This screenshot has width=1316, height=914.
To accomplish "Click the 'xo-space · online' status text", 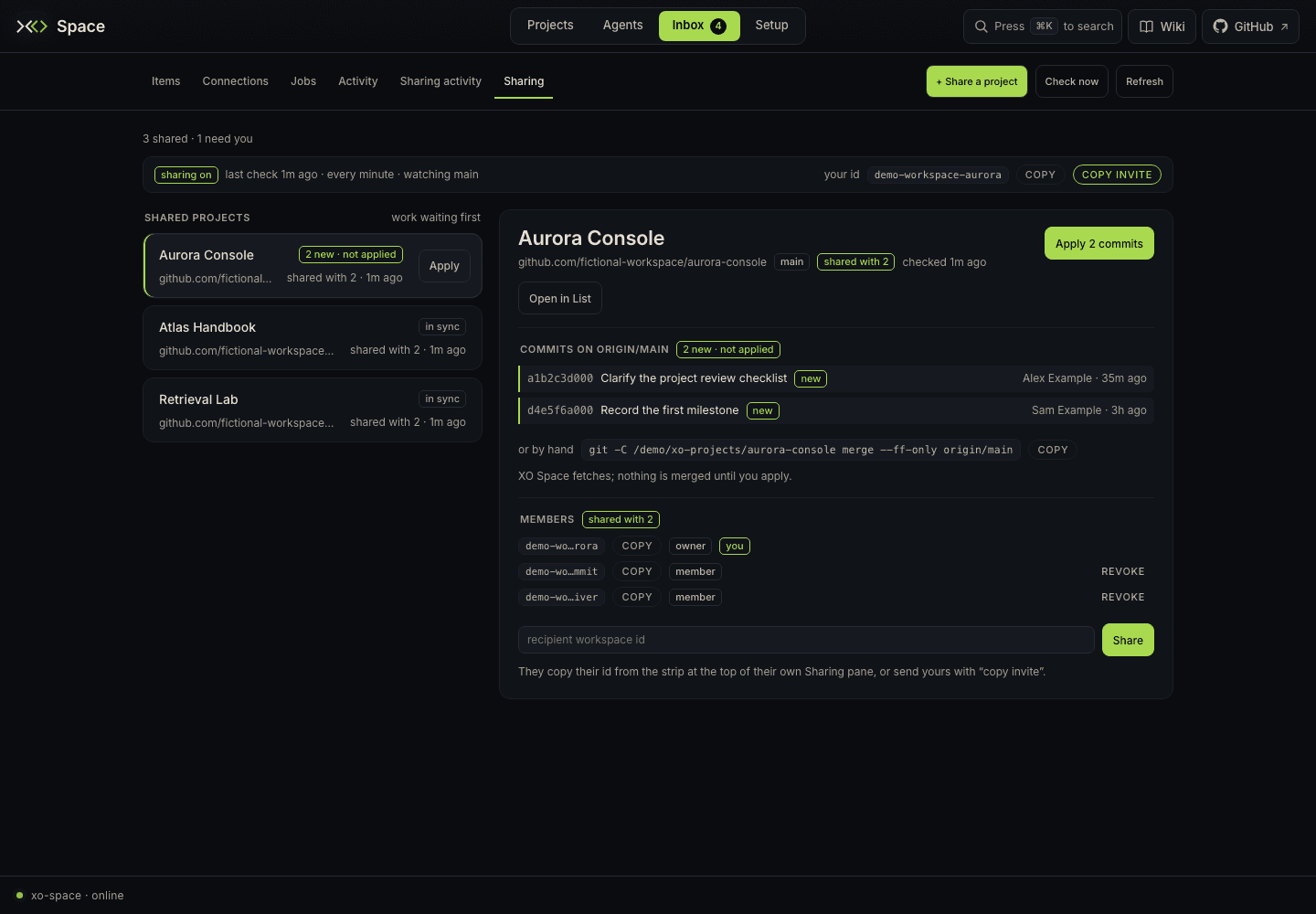I will coord(78,896).
